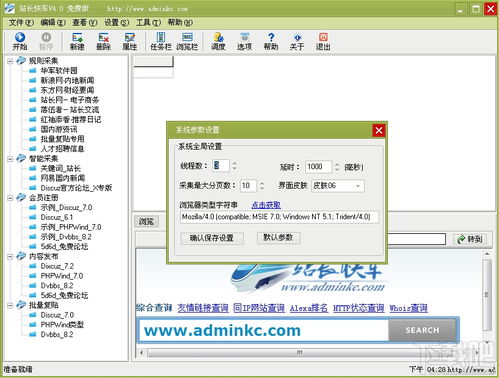The width and height of the screenshot is (499, 378).
Task: Open the 友情链接查询 link
Action: click(x=203, y=308)
